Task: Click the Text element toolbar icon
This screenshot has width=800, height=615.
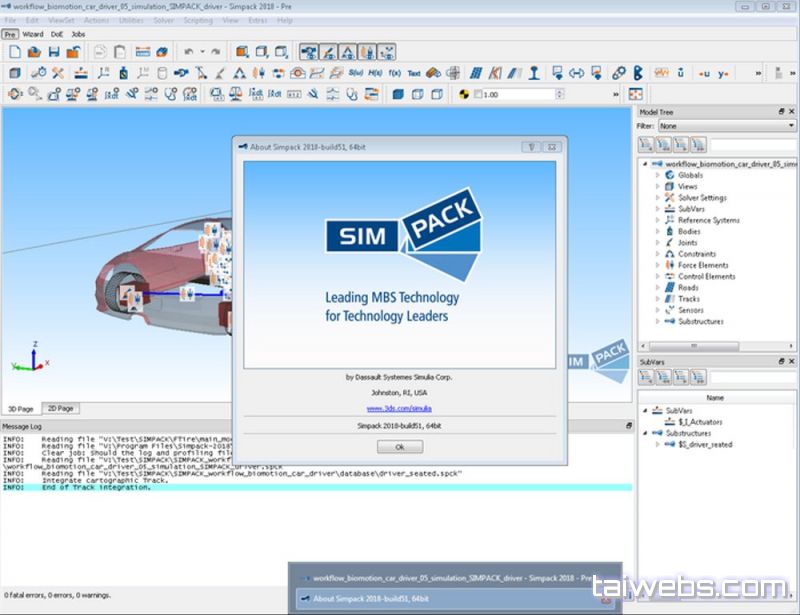Action: [413, 73]
